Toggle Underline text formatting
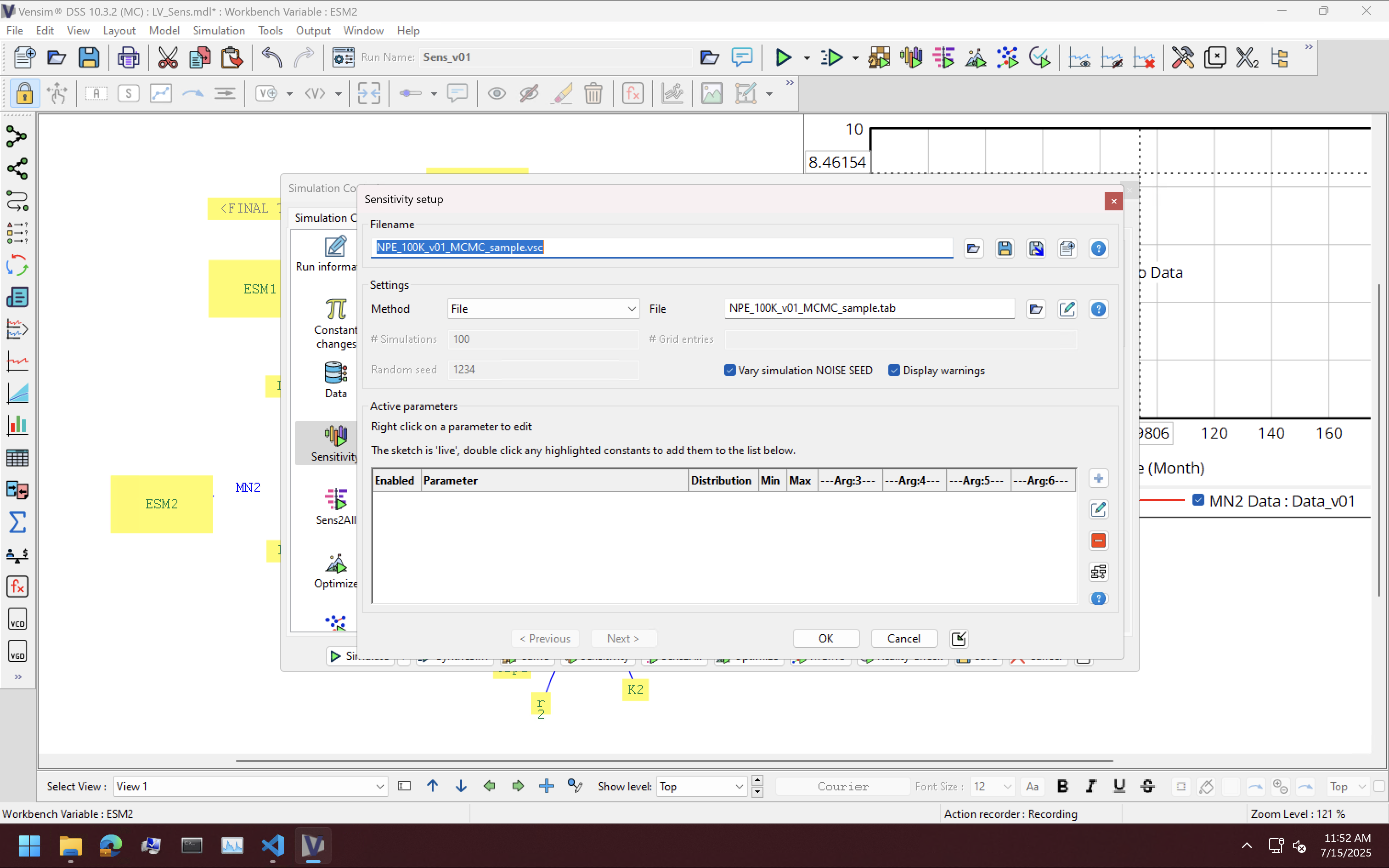This screenshot has width=1389, height=868. coord(1119,786)
